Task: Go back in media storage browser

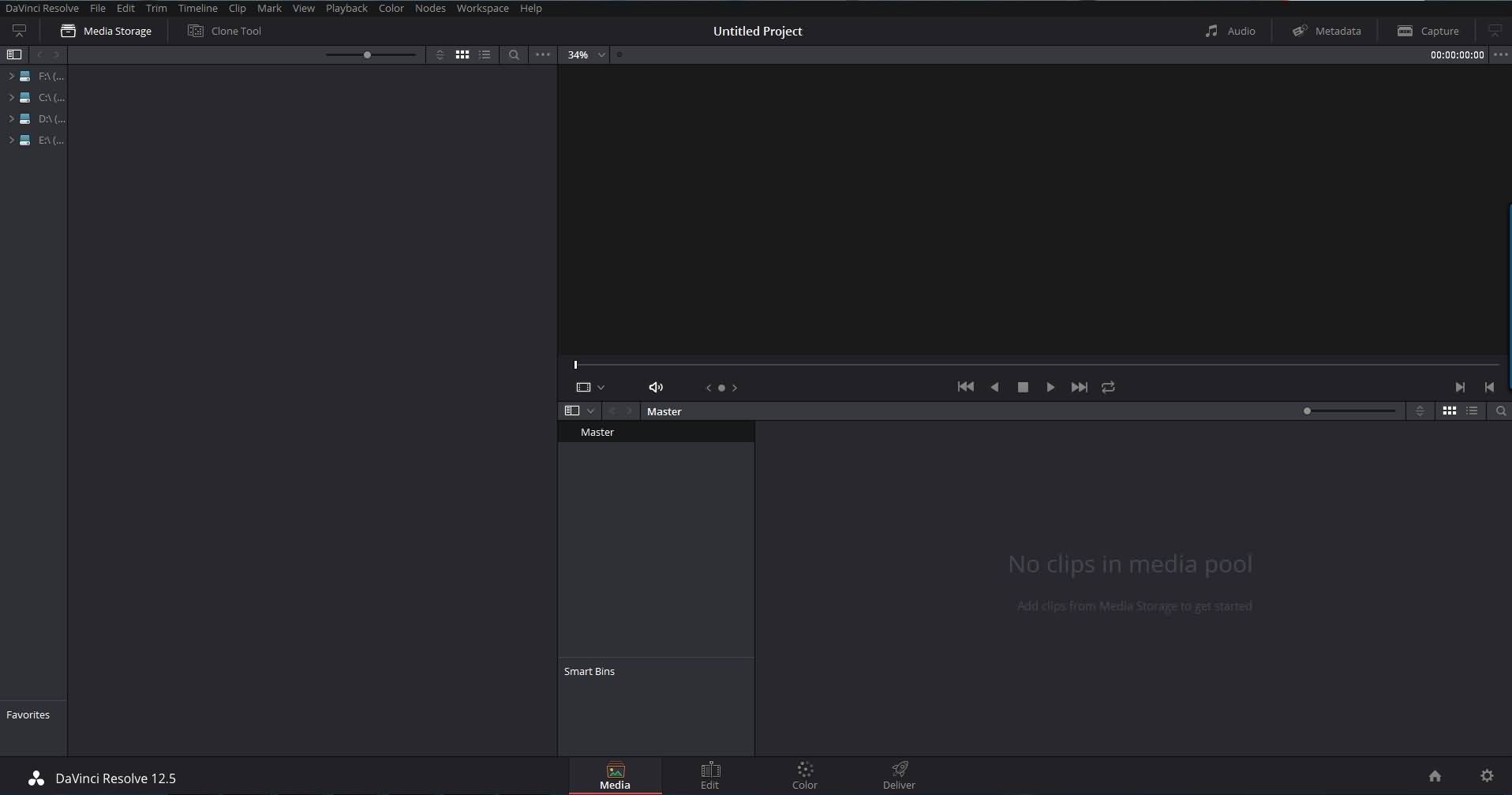Action: coord(39,54)
